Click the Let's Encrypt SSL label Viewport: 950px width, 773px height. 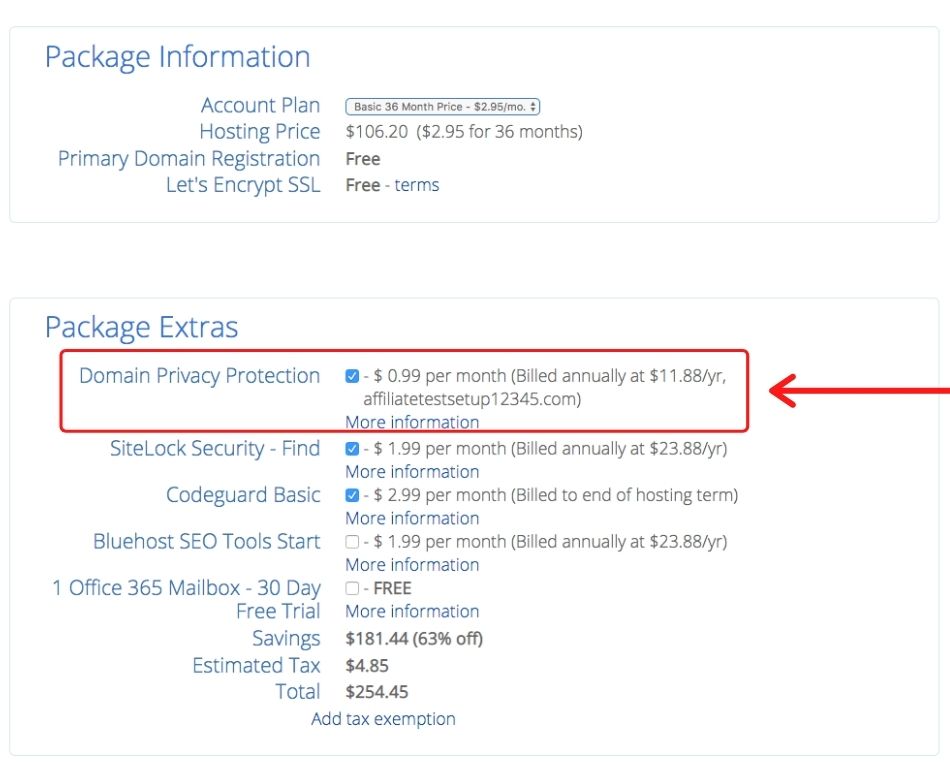(x=243, y=185)
